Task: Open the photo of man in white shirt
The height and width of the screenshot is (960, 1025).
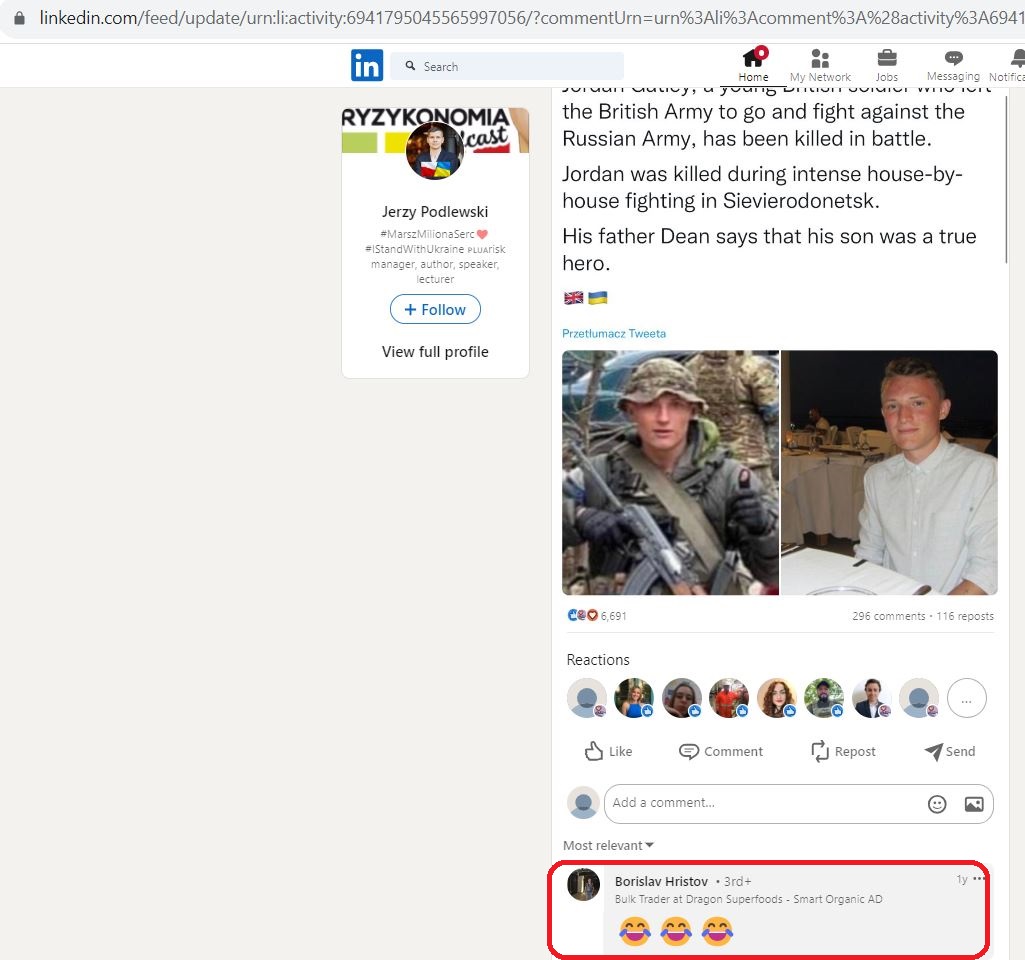Action: point(889,472)
